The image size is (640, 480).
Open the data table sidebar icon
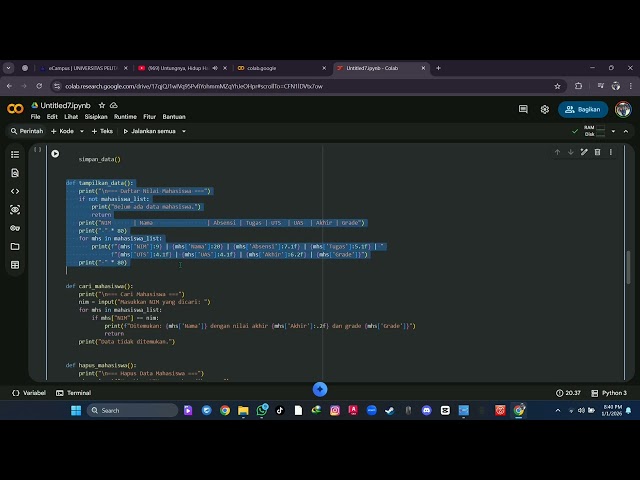[x=15, y=265]
